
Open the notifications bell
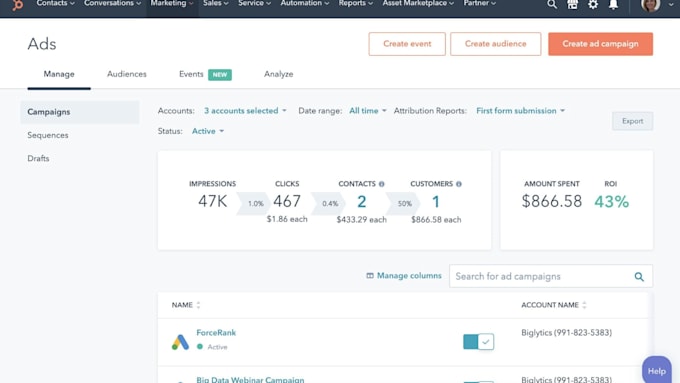coord(613,4)
